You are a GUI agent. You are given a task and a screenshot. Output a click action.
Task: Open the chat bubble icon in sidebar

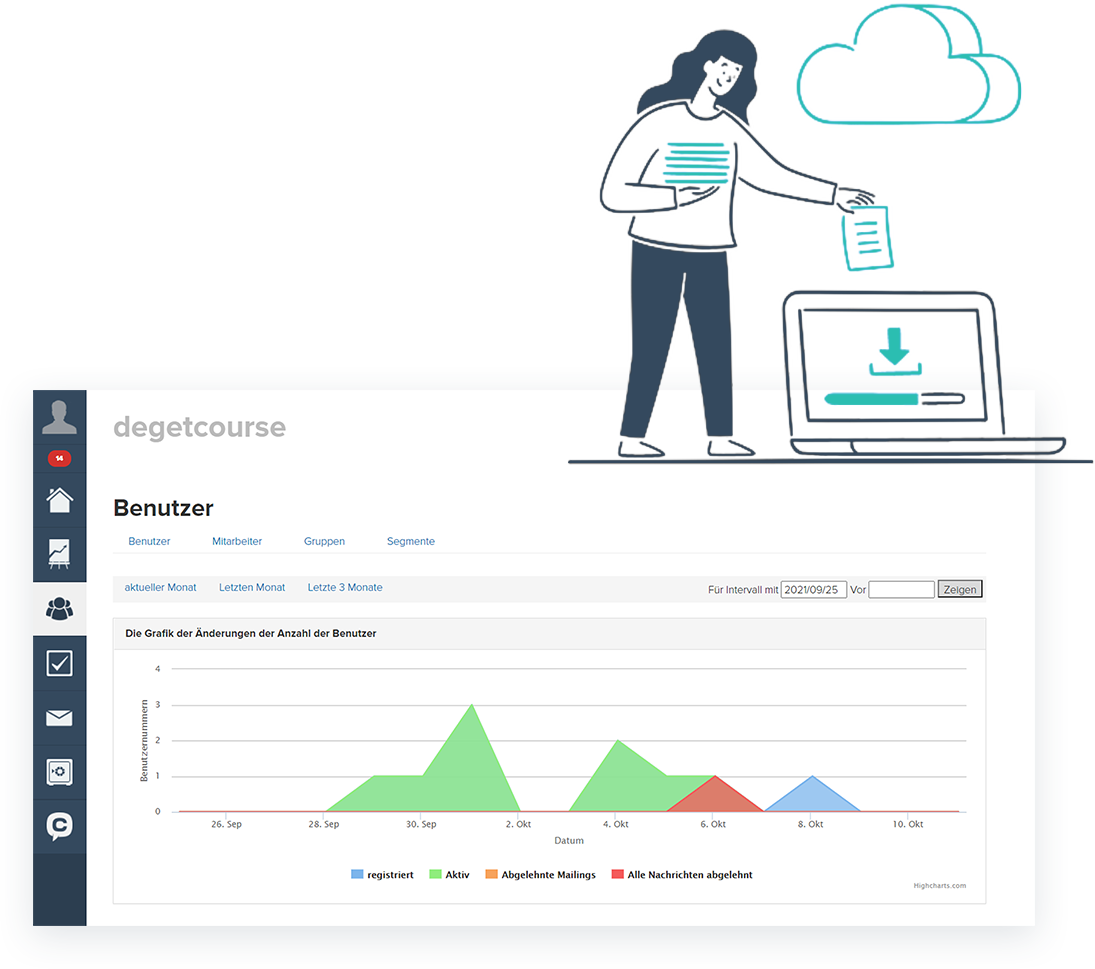tap(59, 826)
